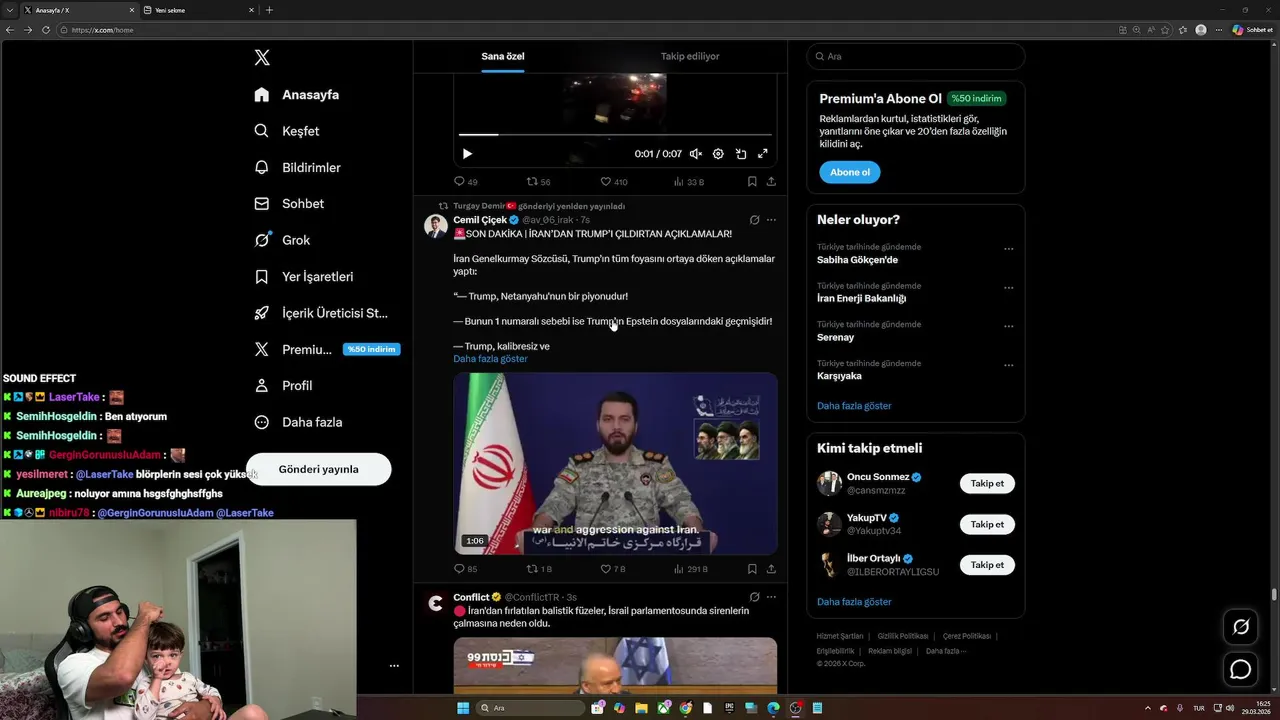Open the Gizlilik Politikası footer link
Image resolution: width=1280 pixels, height=720 pixels.
(903, 636)
